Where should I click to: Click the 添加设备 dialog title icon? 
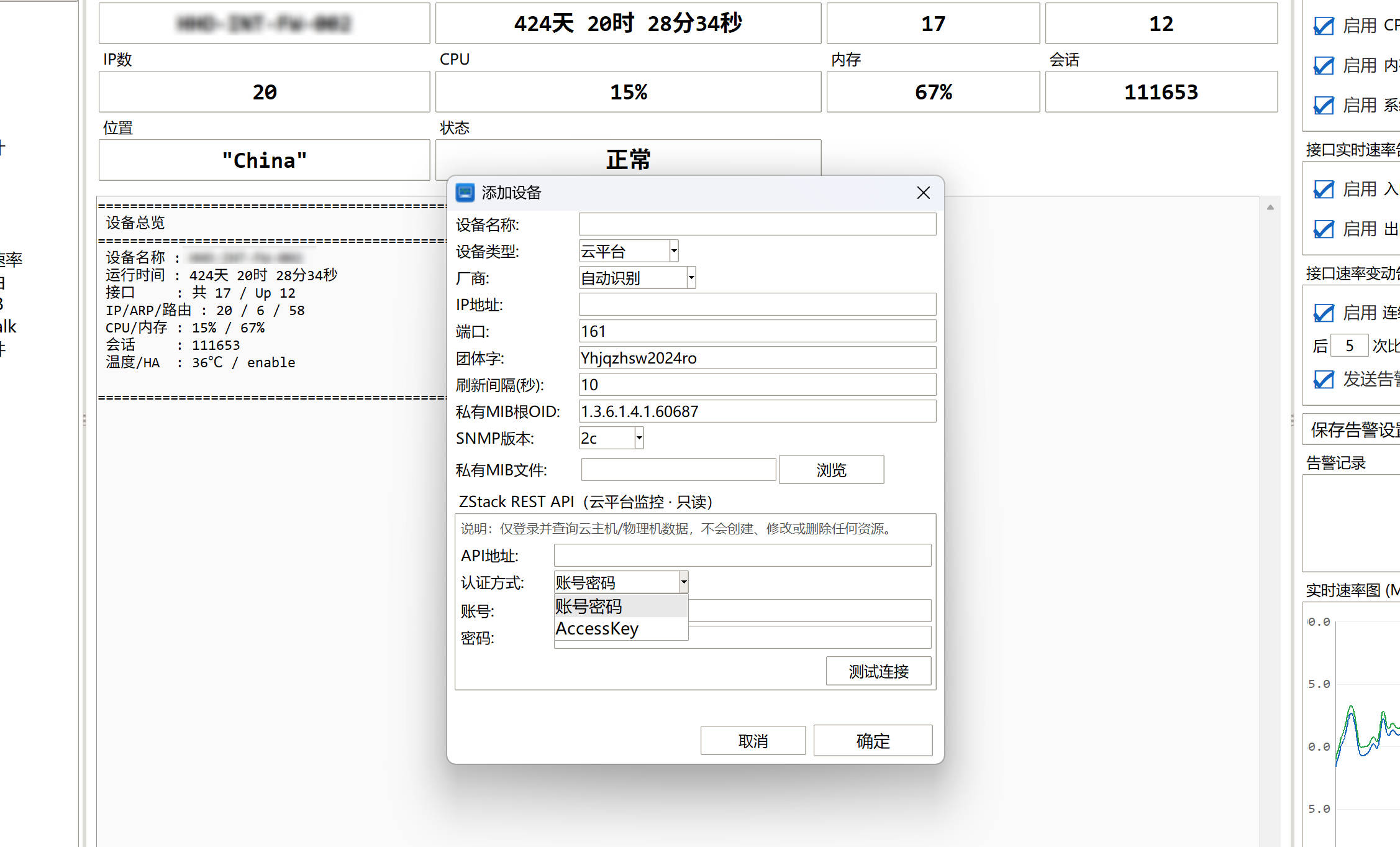465,193
